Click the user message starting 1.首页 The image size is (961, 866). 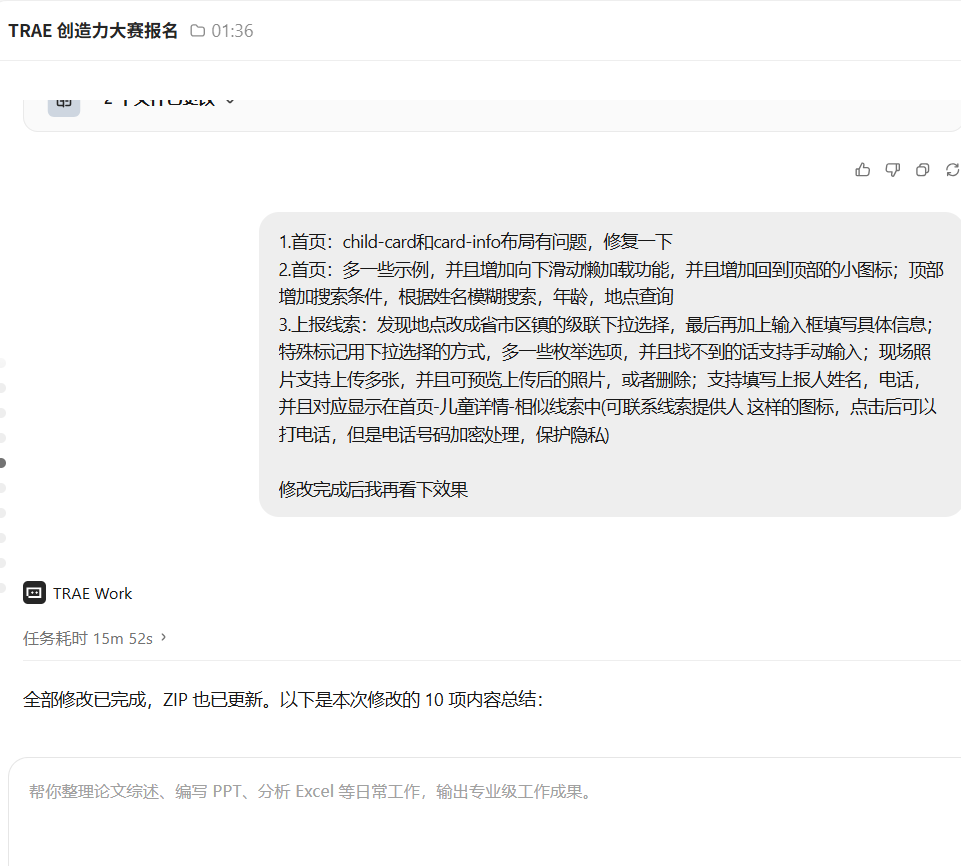pos(610,365)
